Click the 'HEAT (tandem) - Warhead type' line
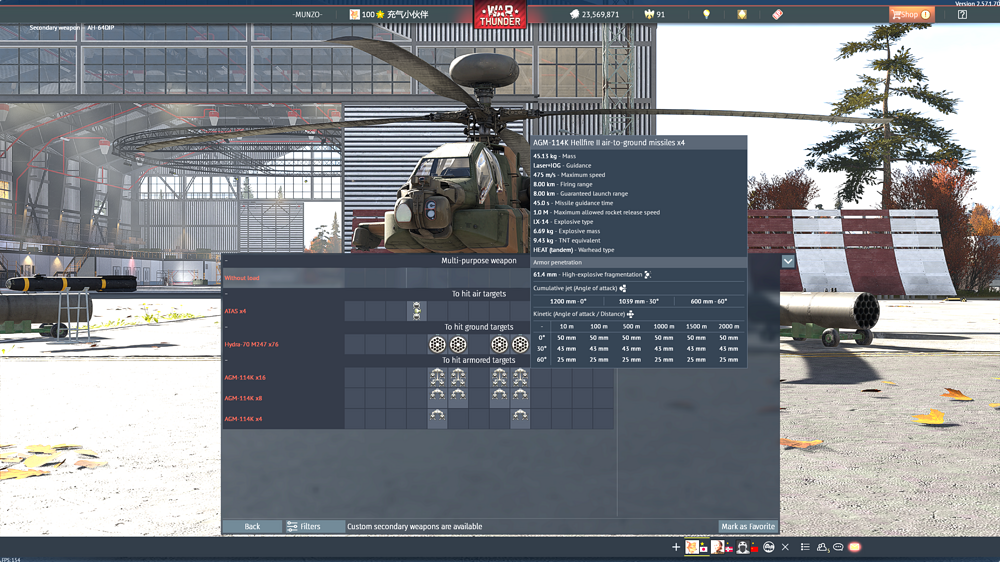 [x=573, y=250]
